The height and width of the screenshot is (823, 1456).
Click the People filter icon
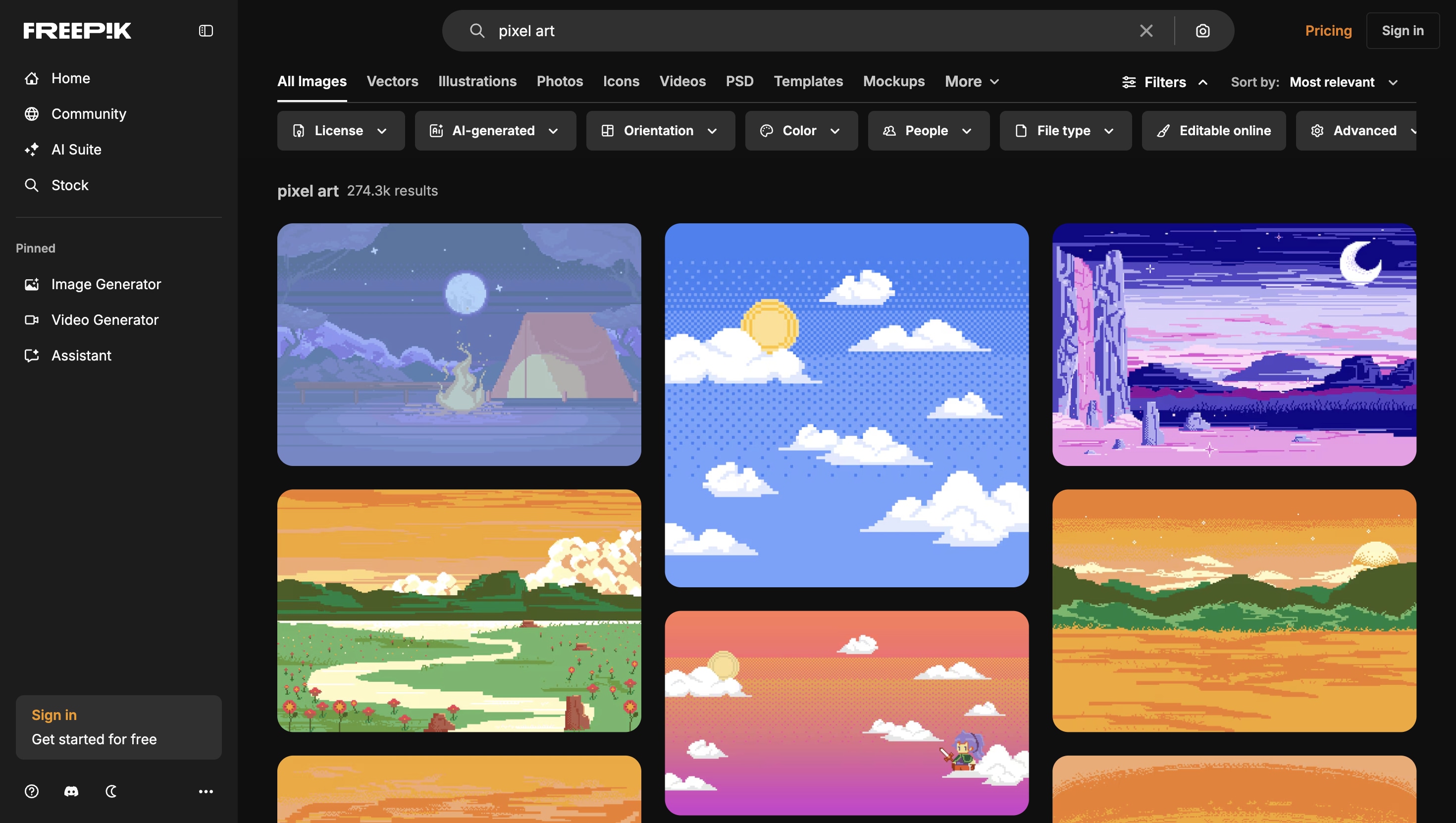click(888, 131)
